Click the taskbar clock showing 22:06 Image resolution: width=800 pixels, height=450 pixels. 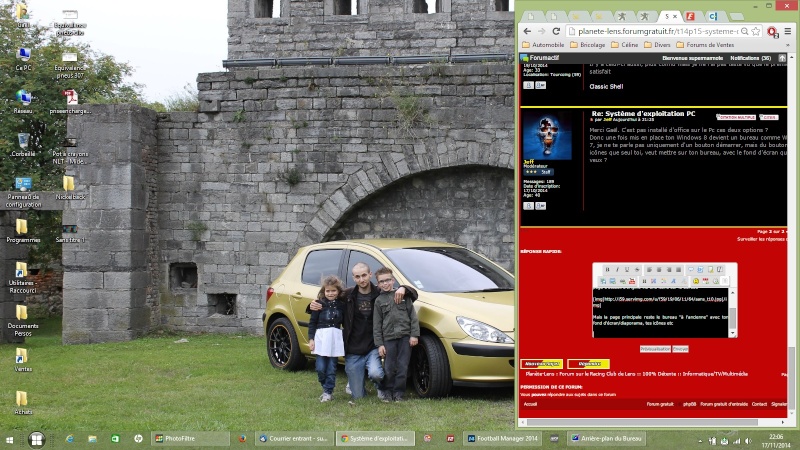pos(776,441)
